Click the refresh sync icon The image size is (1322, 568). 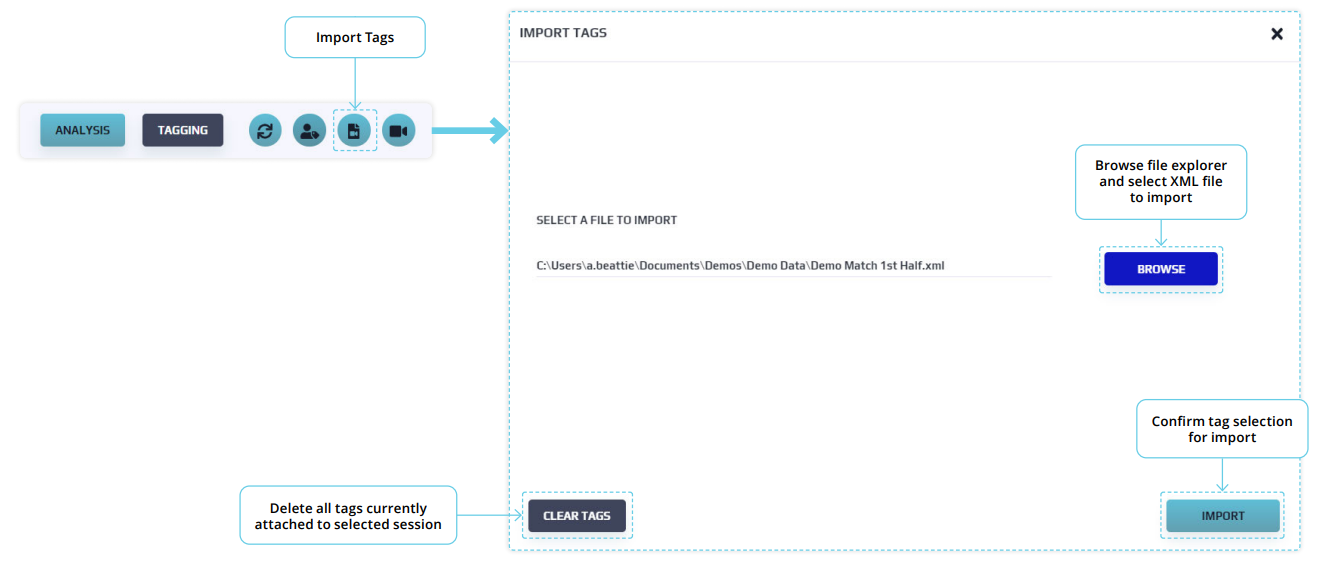265,130
